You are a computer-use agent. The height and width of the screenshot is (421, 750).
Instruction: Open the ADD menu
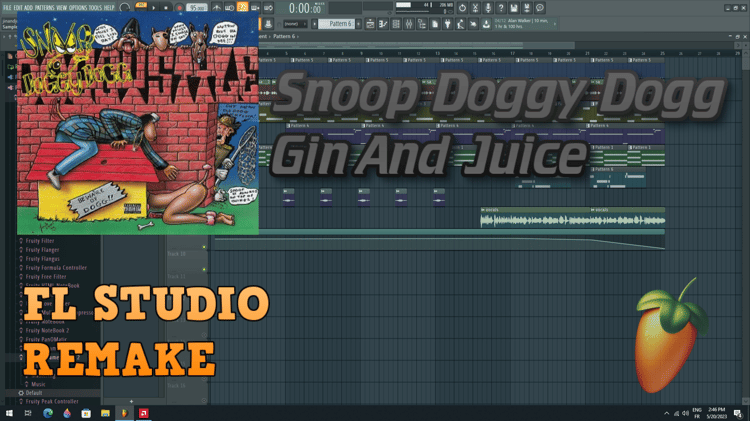(x=29, y=8)
